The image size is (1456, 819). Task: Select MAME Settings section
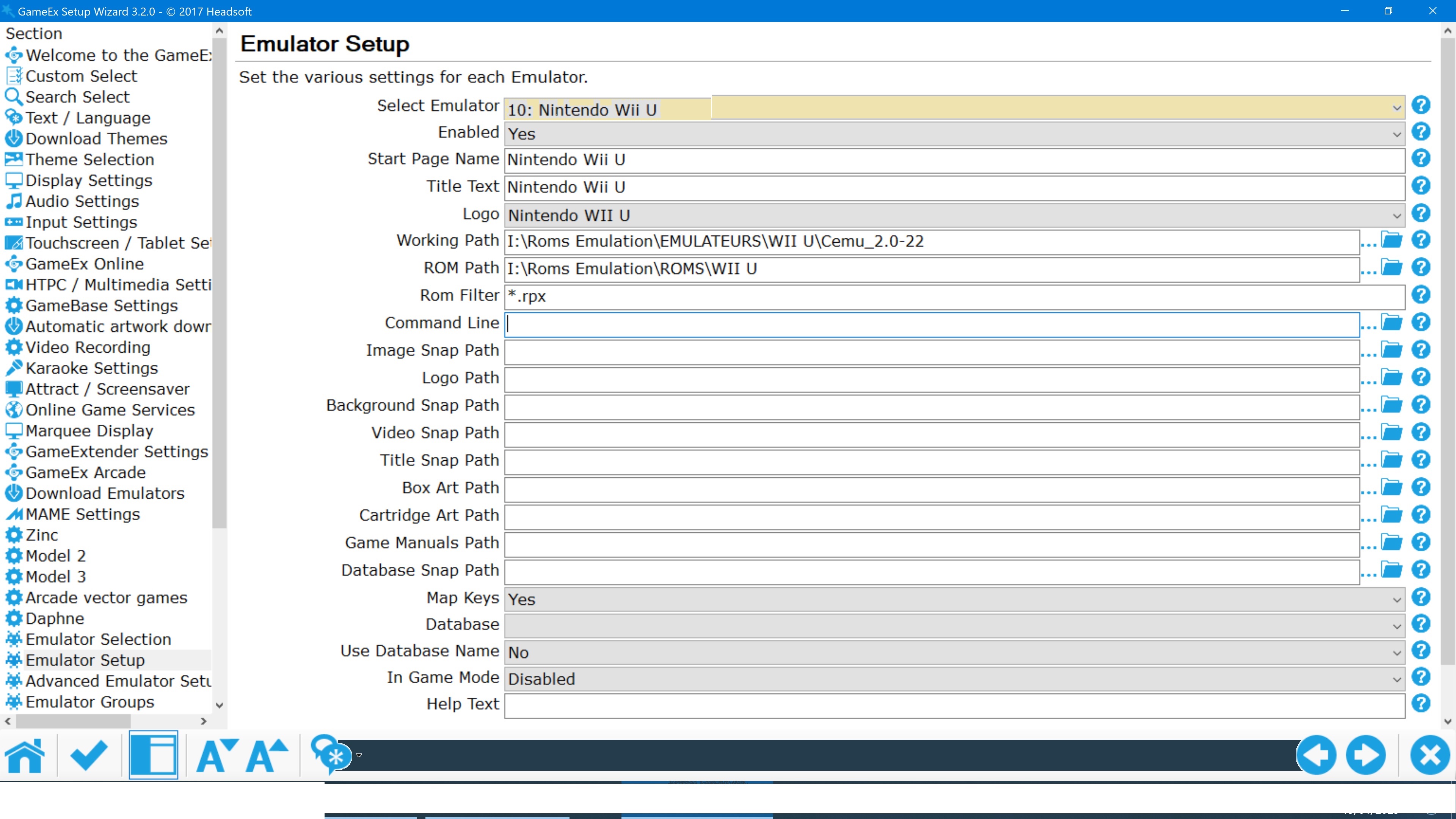pos(83,515)
